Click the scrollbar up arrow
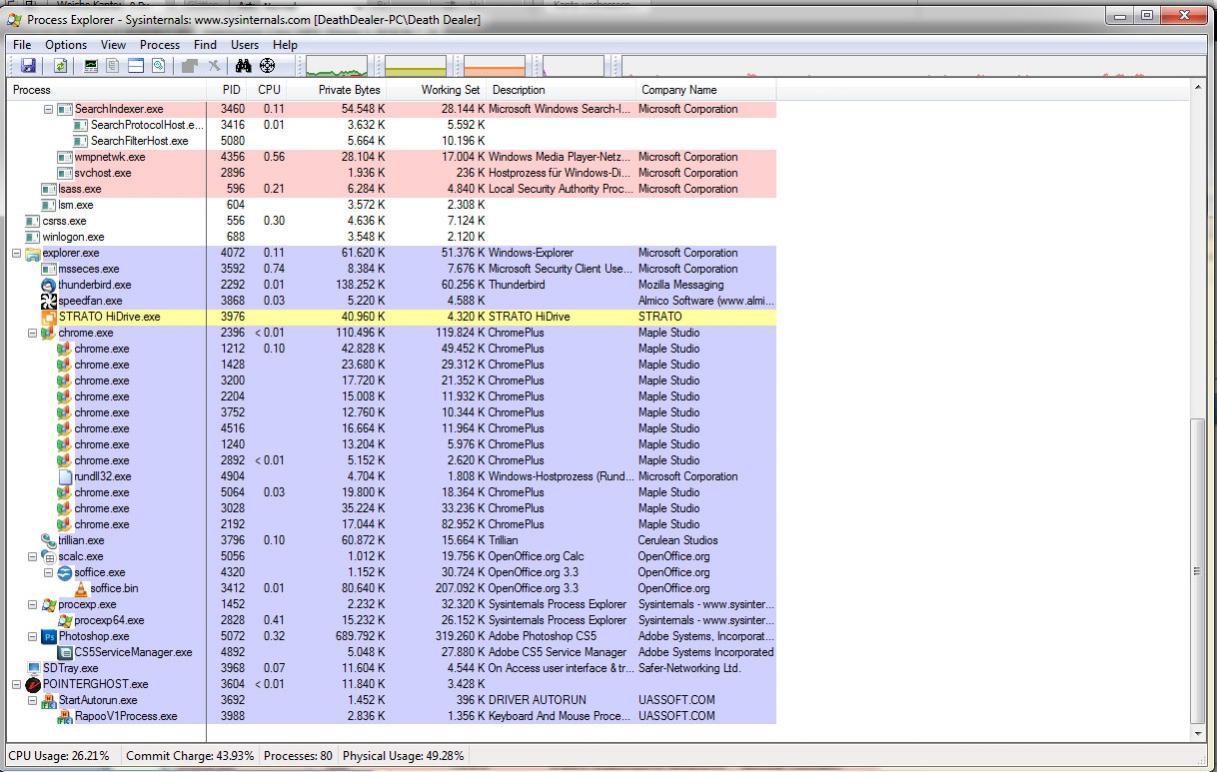Viewport: 1217px width, 772px height. point(1200,89)
